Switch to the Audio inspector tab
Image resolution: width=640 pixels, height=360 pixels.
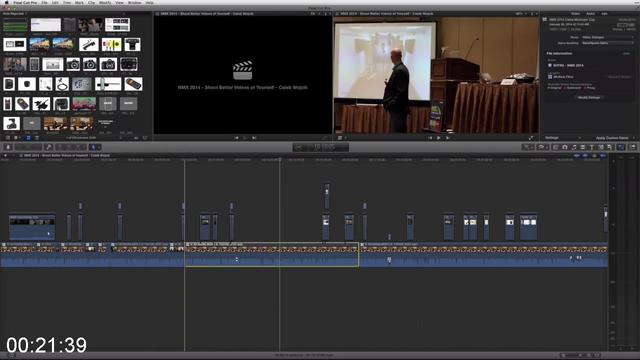coord(591,13)
